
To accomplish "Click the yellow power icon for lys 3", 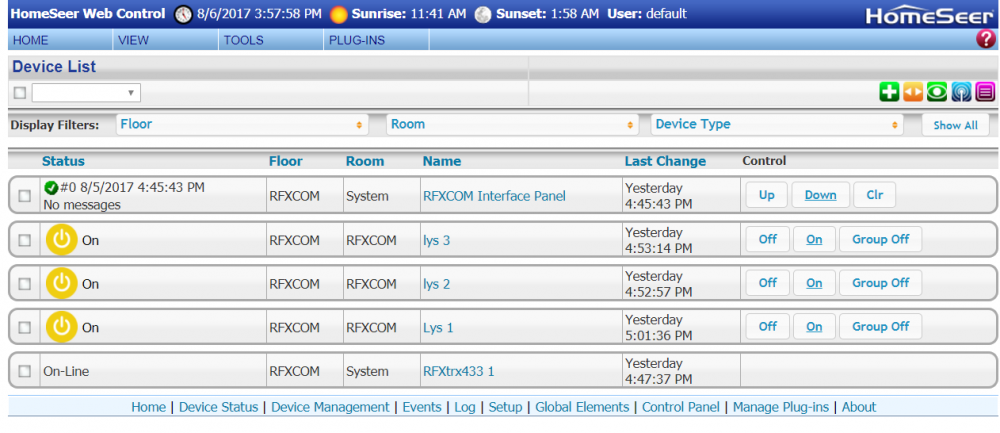I will (x=62, y=240).
